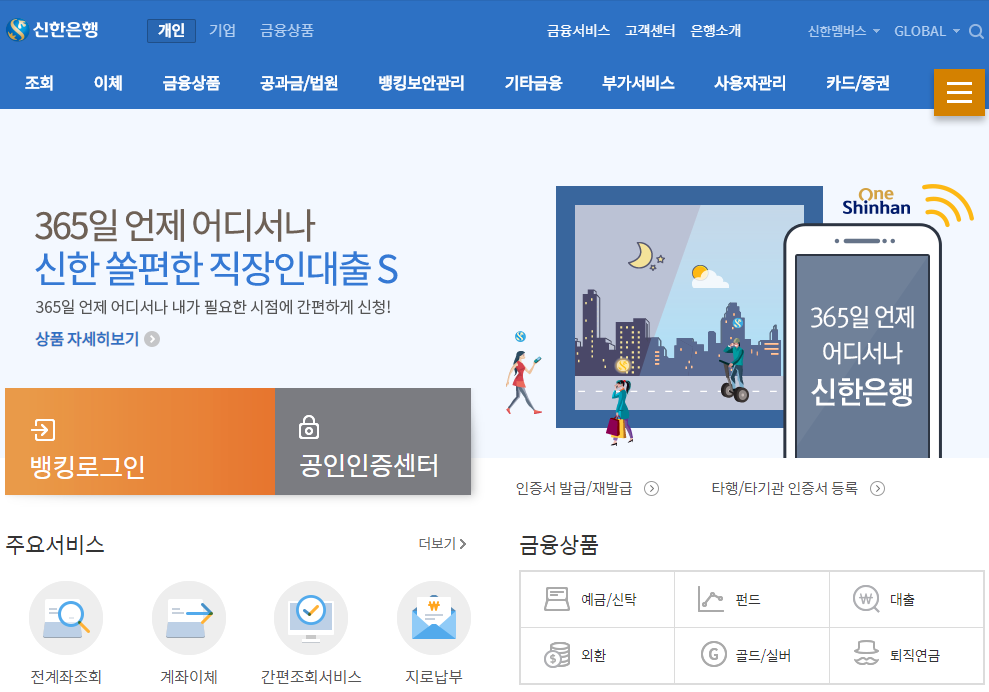
Task: Click the circled arrow beside 인증서 발급/재발급
Action: [652, 489]
